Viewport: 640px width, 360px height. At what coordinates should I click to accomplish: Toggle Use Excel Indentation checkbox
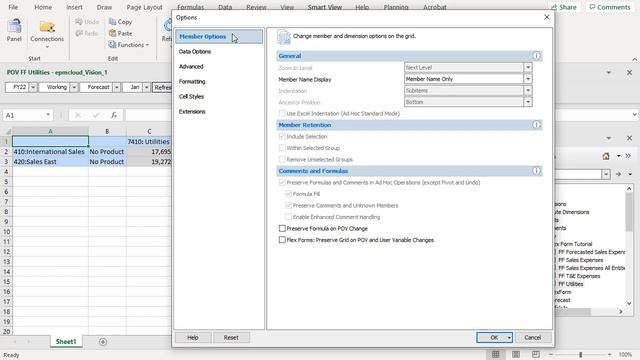pos(282,113)
